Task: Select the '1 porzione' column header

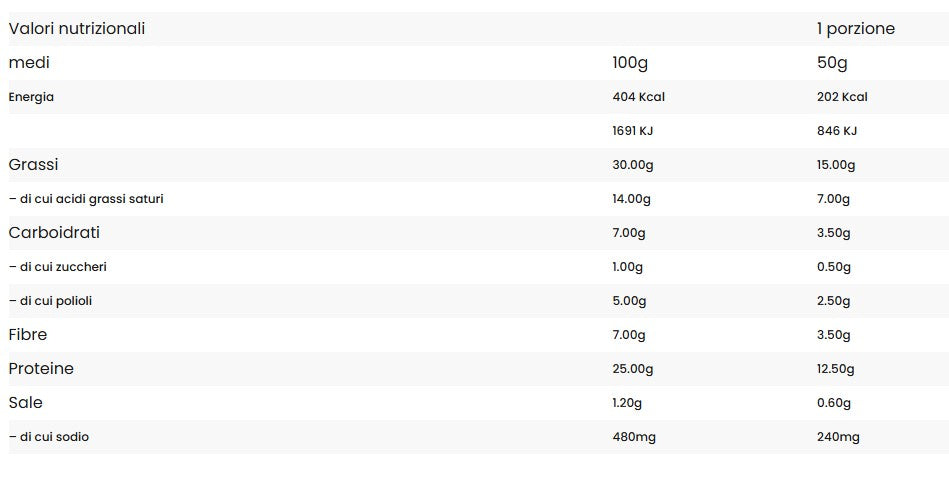Action: point(856,28)
